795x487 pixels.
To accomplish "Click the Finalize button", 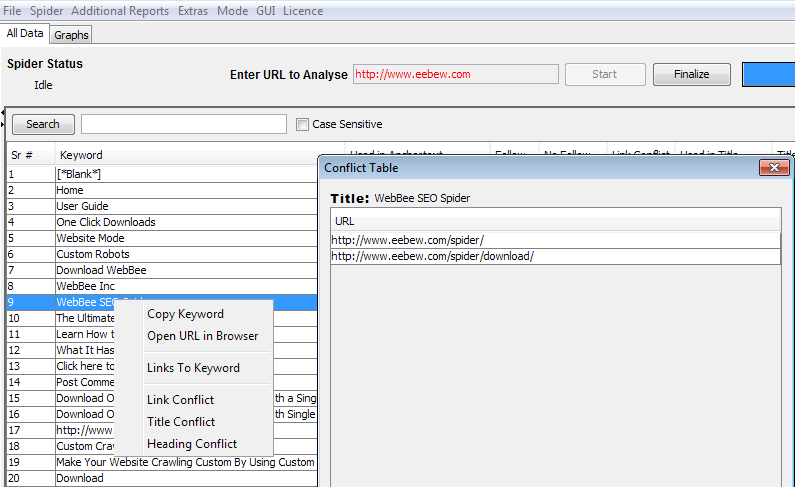I will pyautogui.click(x=692, y=74).
